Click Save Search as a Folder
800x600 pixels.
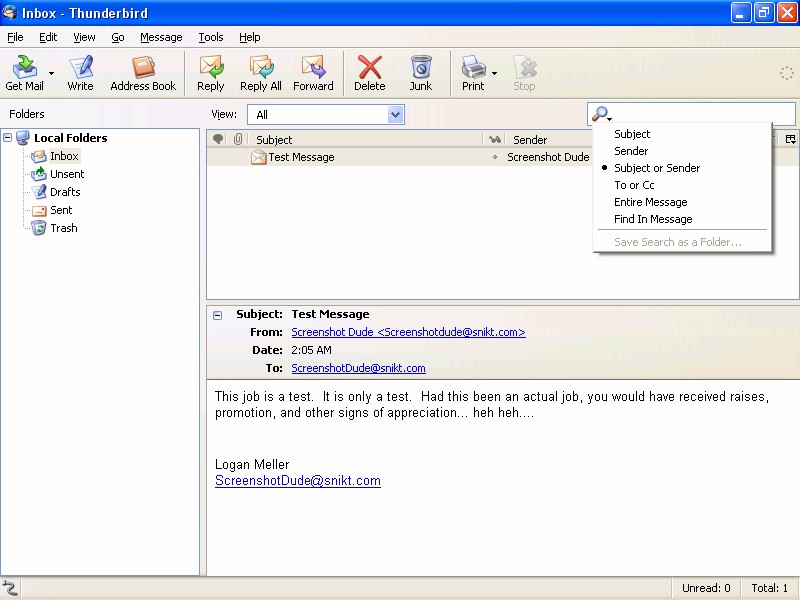click(678, 242)
